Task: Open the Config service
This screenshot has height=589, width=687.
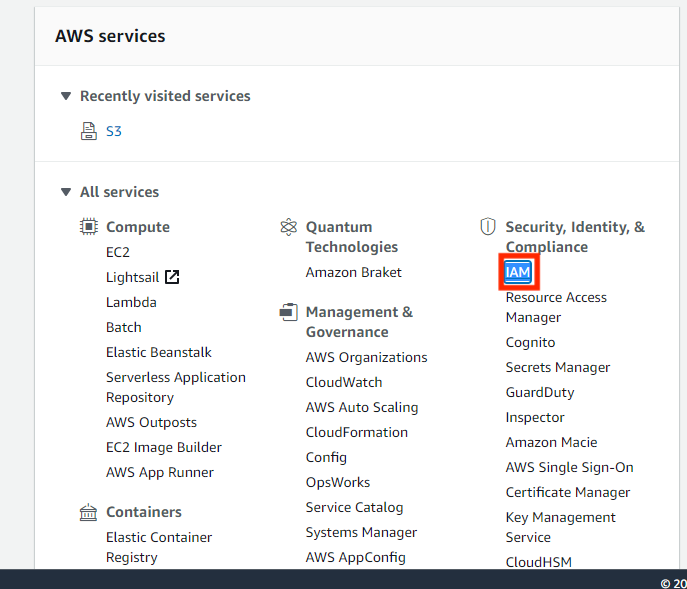Action: click(326, 457)
